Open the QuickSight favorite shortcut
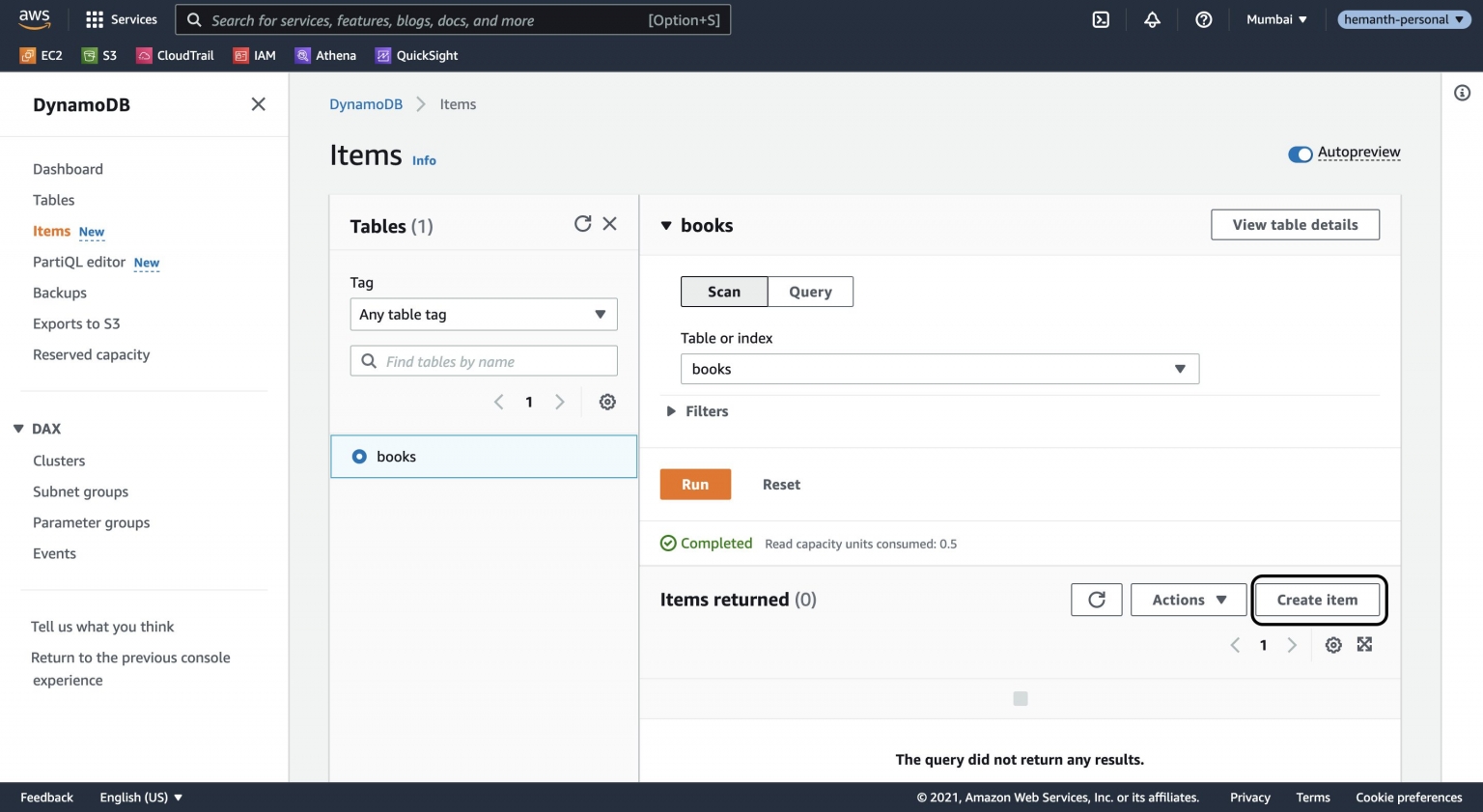Image resolution: width=1483 pixels, height=812 pixels. click(x=415, y=55)
